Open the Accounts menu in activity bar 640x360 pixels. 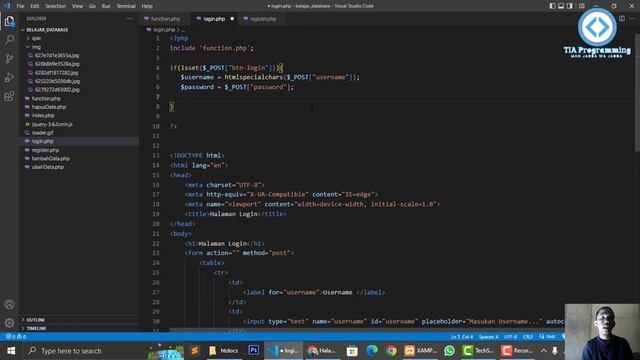[x=9, y=304]
